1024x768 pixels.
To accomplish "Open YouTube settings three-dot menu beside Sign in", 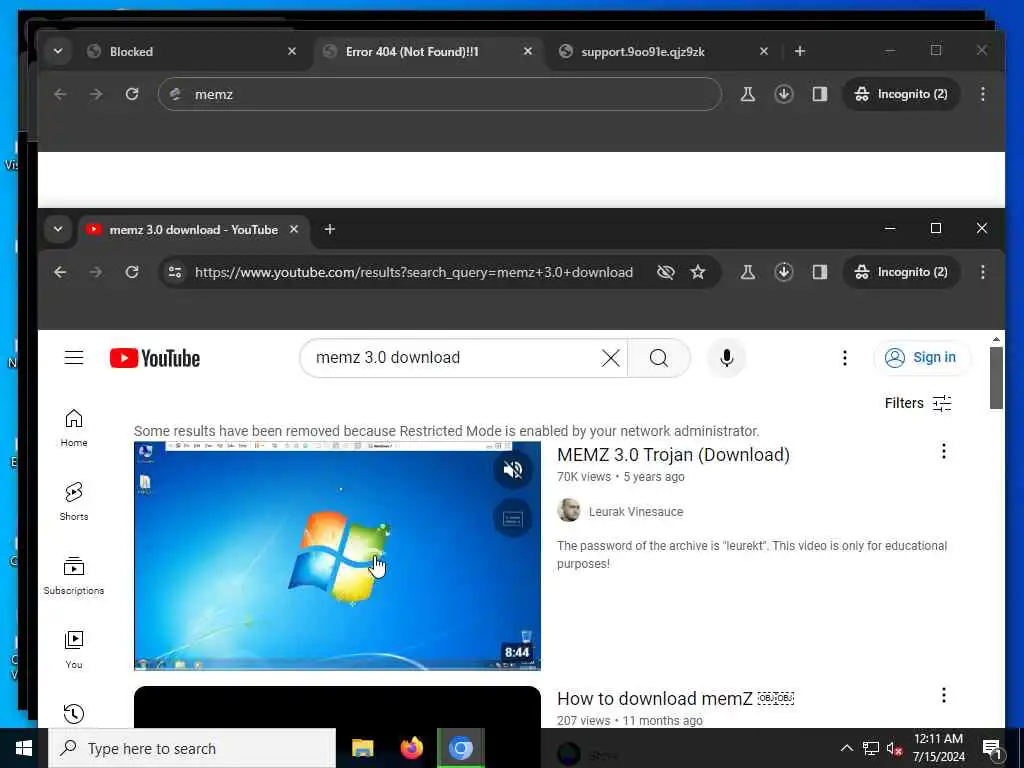I will click(844, 358).
